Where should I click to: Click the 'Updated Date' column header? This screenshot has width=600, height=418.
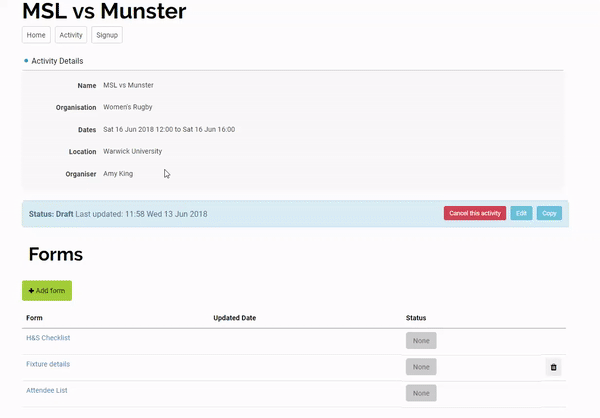point(235,318)
